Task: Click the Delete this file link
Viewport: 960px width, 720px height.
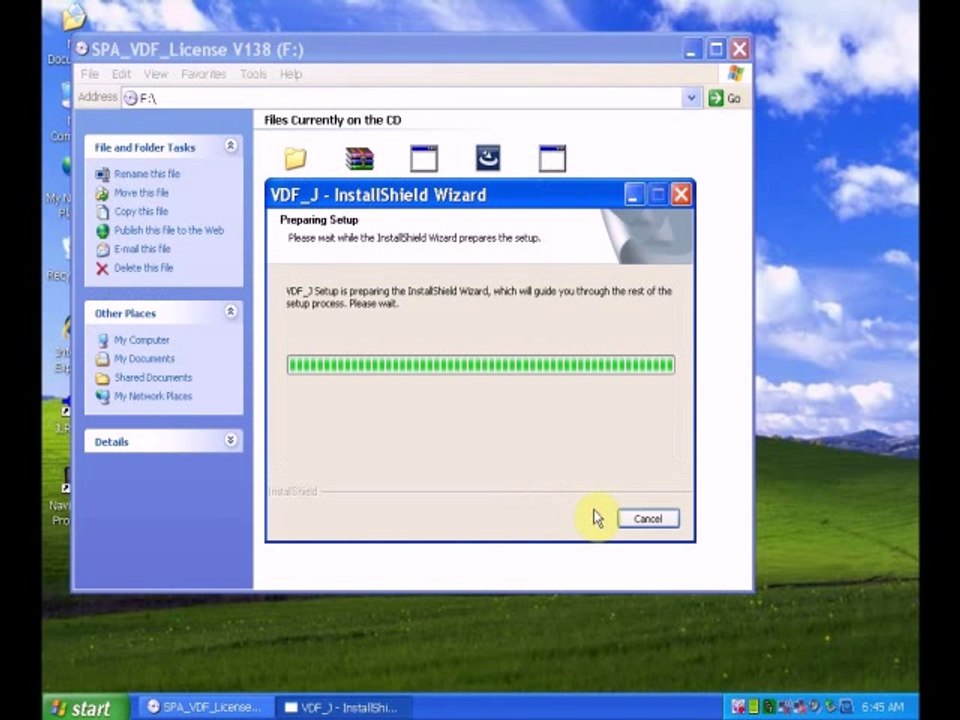Action: 144,268
